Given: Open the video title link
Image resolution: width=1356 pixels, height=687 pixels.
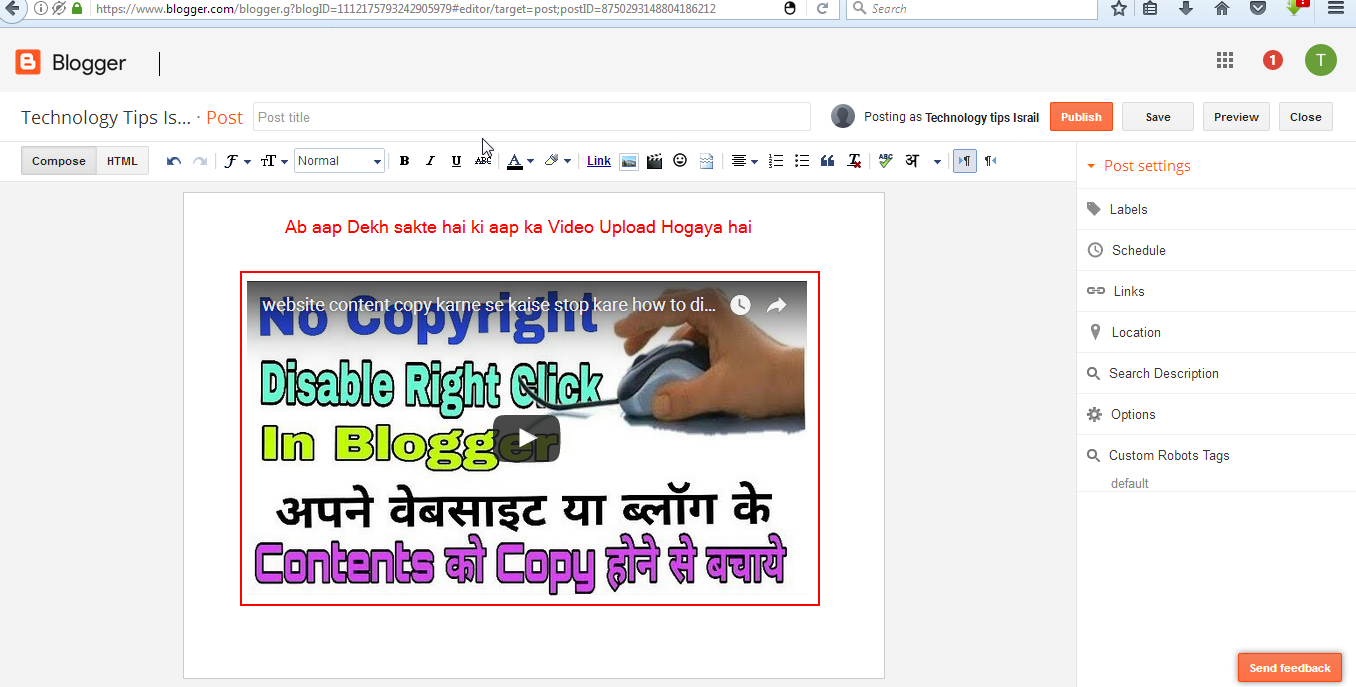Looking at the screenshot, I should (489, 305).
